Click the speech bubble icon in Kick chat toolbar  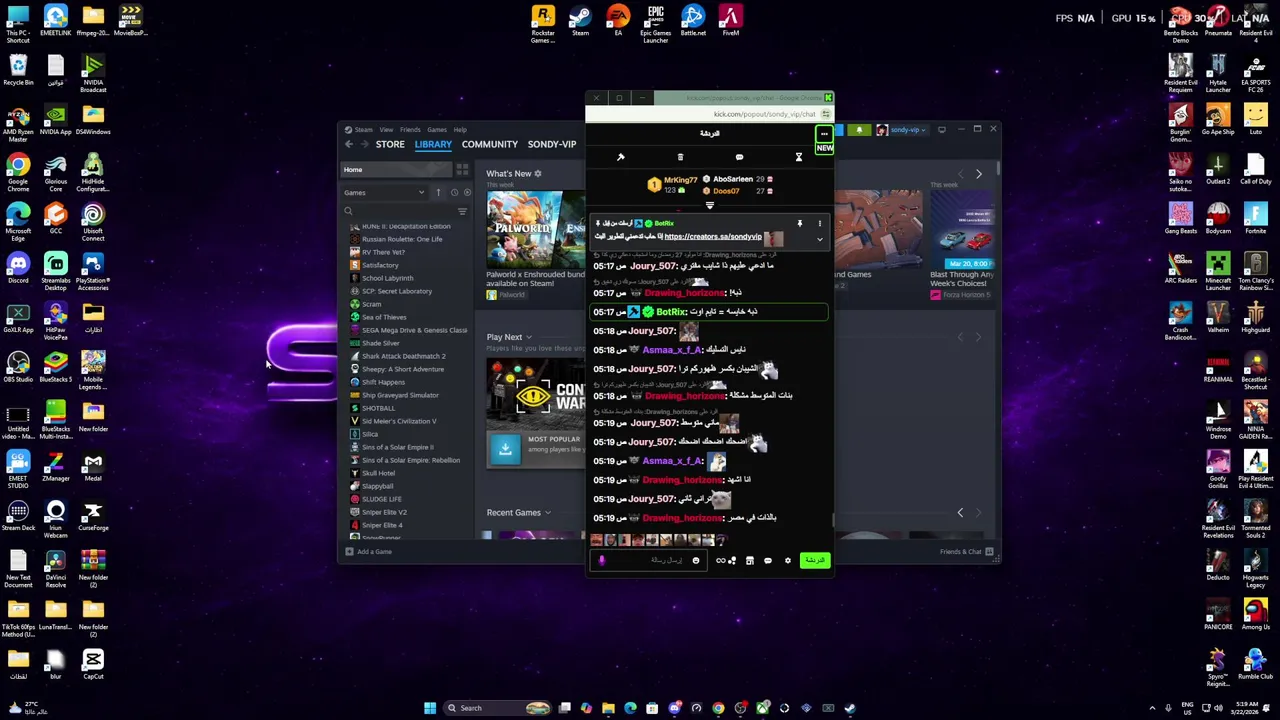[x=739, y=157]
